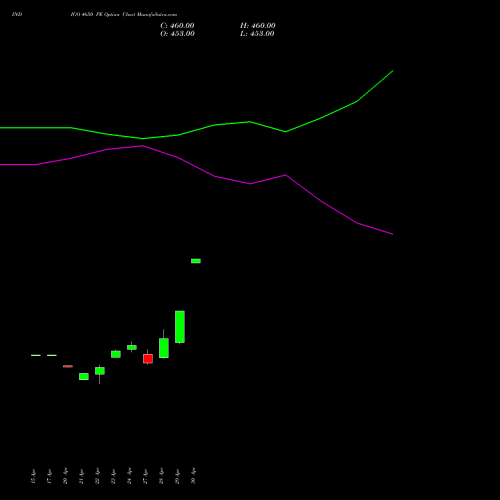500x500 pixels.
Task: Select the green candle for 21 Apr
Action: (84, 376)
